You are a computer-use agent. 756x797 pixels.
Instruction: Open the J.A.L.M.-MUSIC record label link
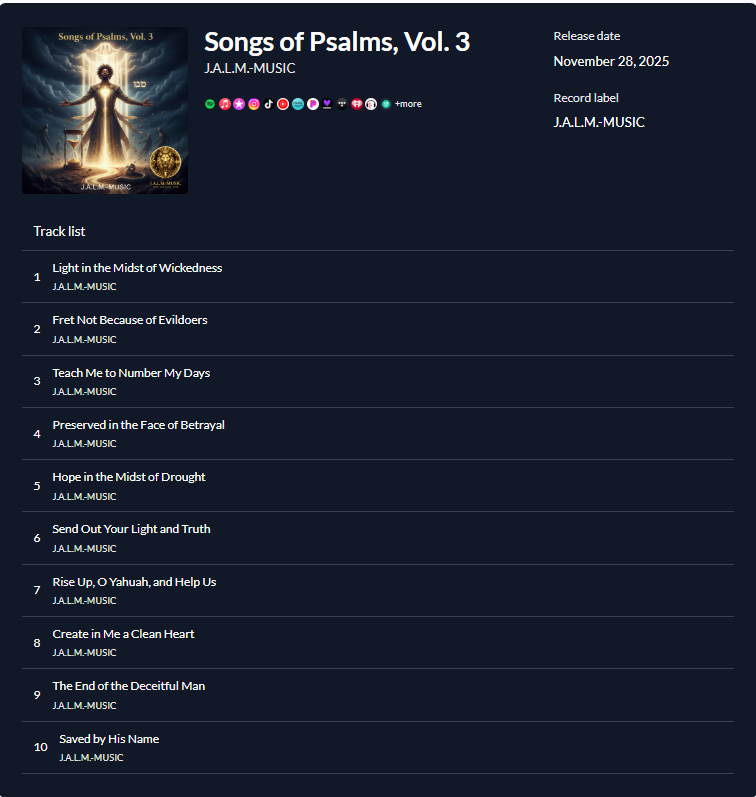599,122
